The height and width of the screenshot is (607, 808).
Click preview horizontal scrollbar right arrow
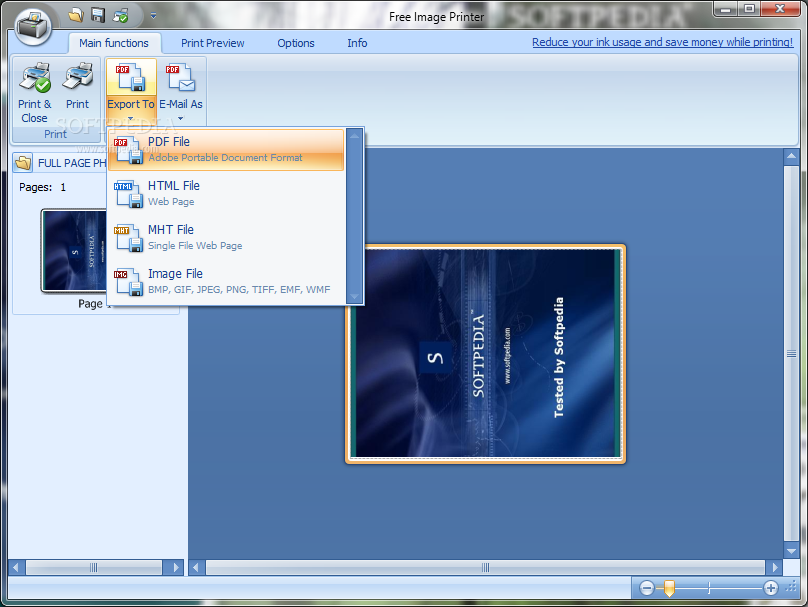tap(774, 568)
